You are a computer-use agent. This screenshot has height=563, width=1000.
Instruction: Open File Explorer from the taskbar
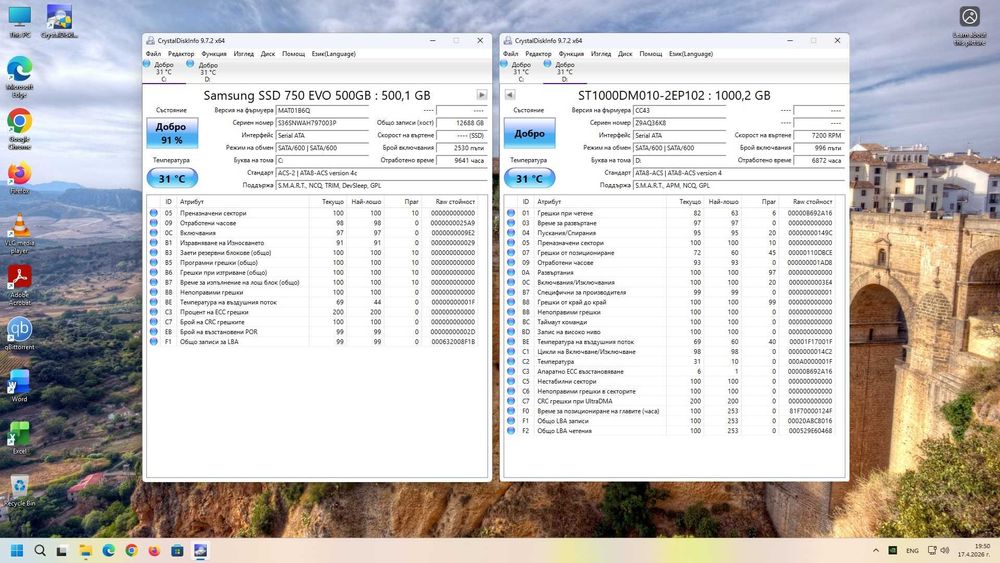click(x=85, y=551)
